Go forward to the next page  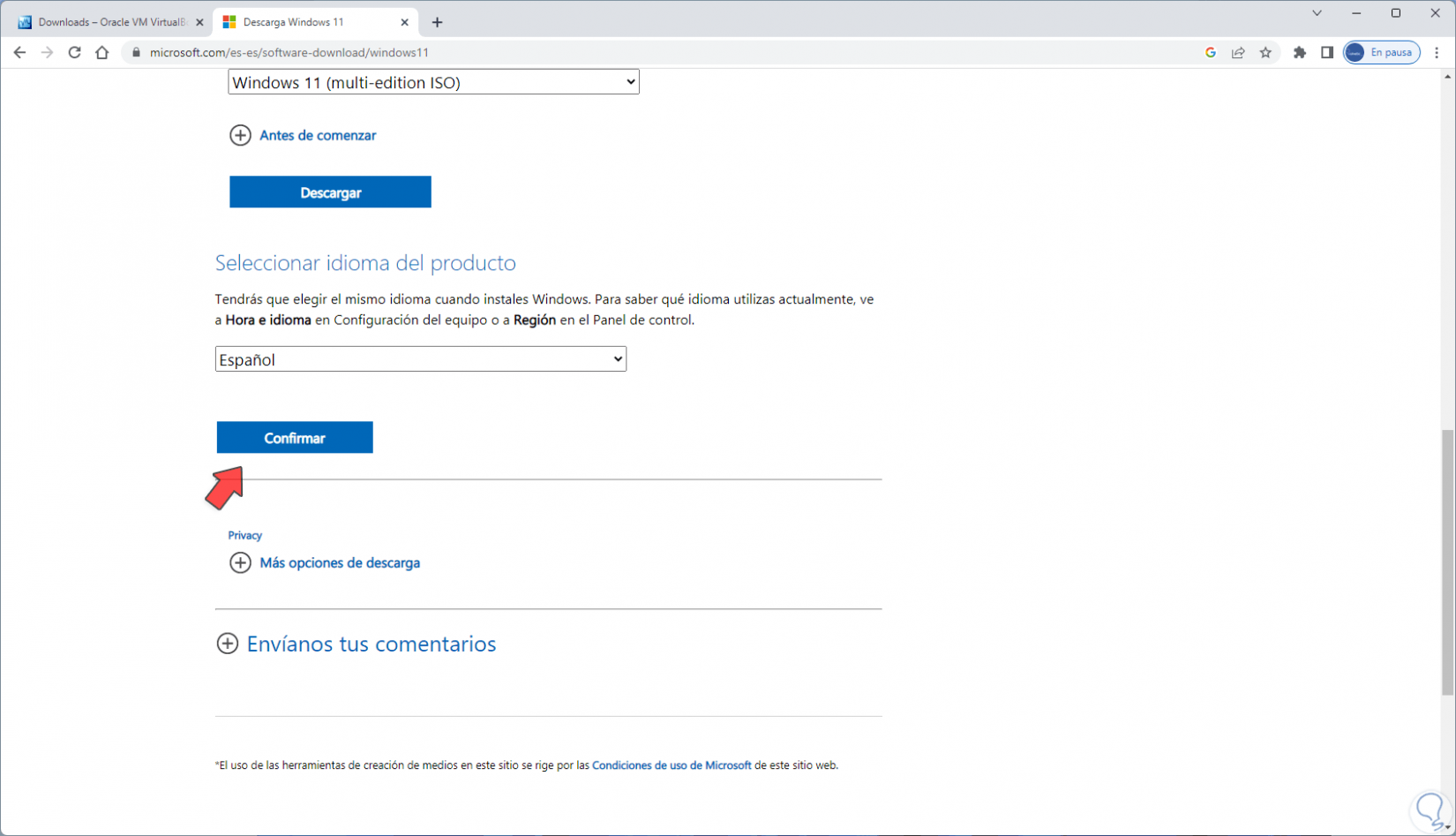[x=47, y=52]
